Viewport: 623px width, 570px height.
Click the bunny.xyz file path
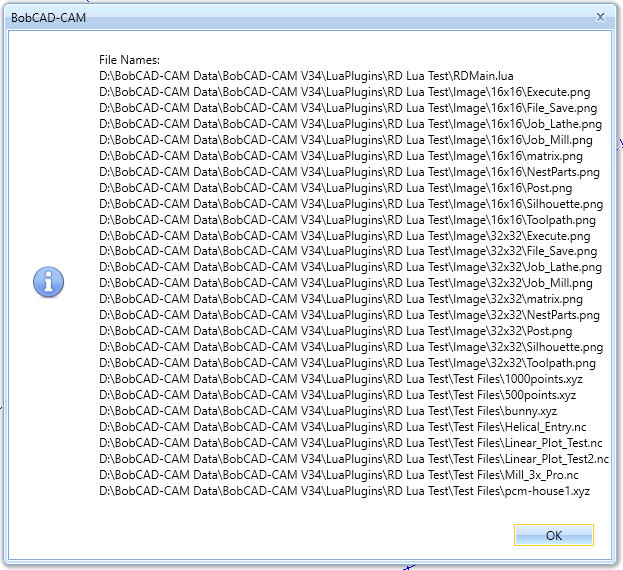(328, 411)
